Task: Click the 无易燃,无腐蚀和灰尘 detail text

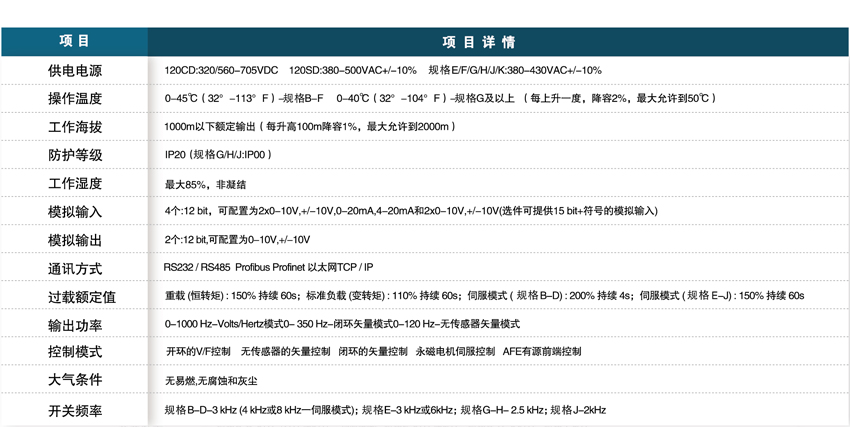Action: (x=211, y=381)
